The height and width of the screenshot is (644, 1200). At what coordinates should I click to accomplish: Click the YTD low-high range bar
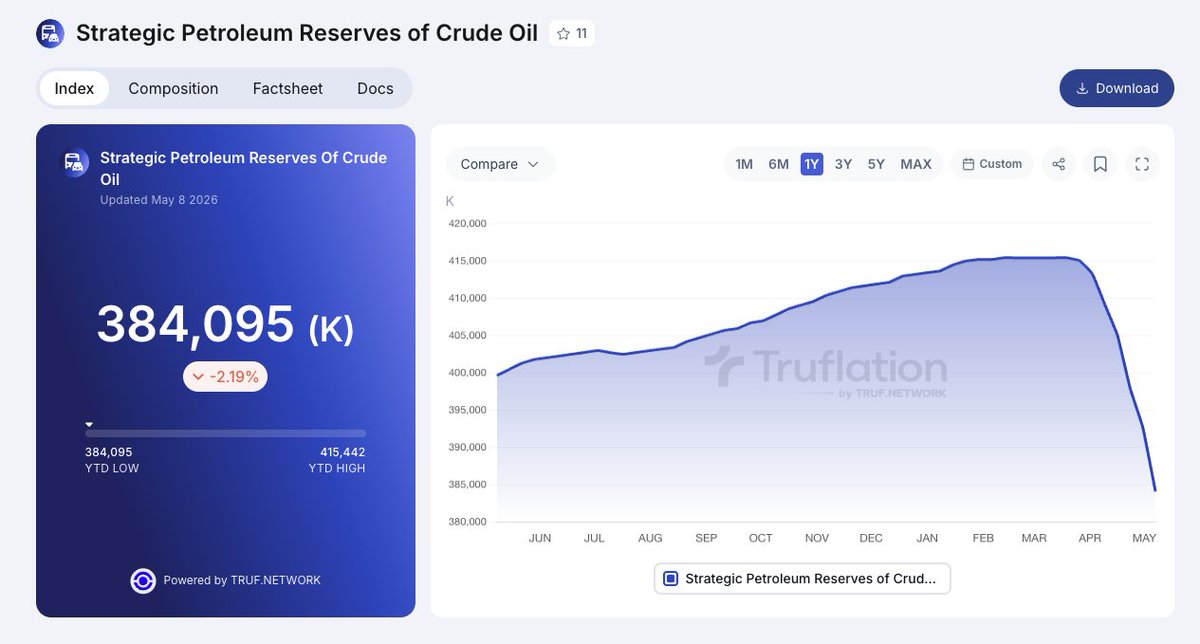[x=225, y=433]
